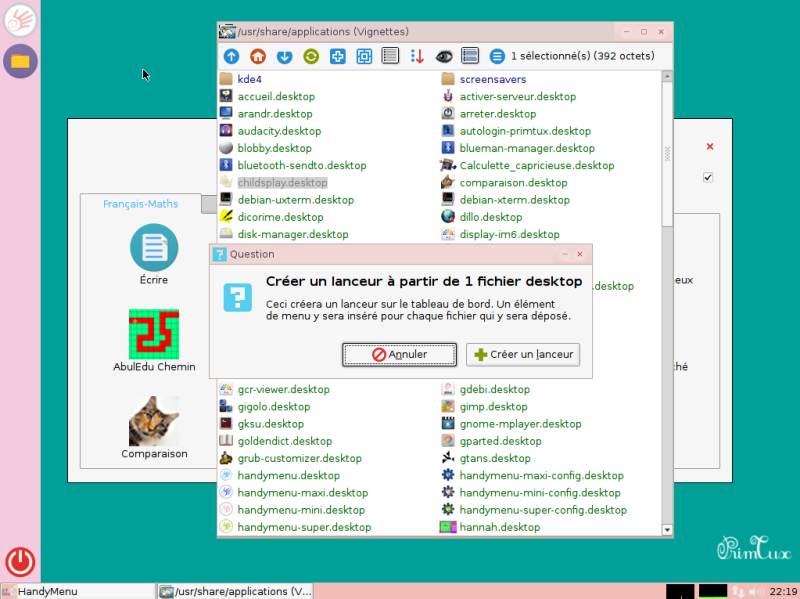Click the file list scroll-up arrow

pyautogui.click(x=667, y=76)
